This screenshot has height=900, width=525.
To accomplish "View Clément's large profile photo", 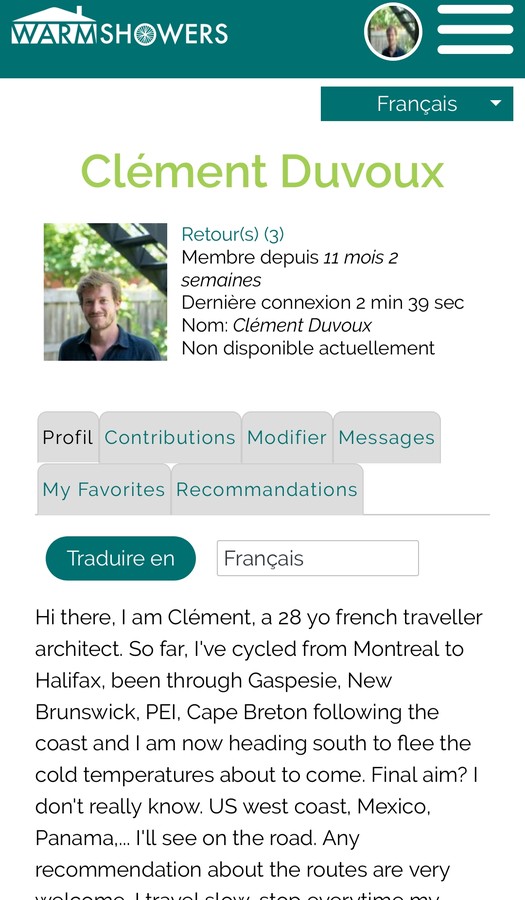I will pos(106,292).
